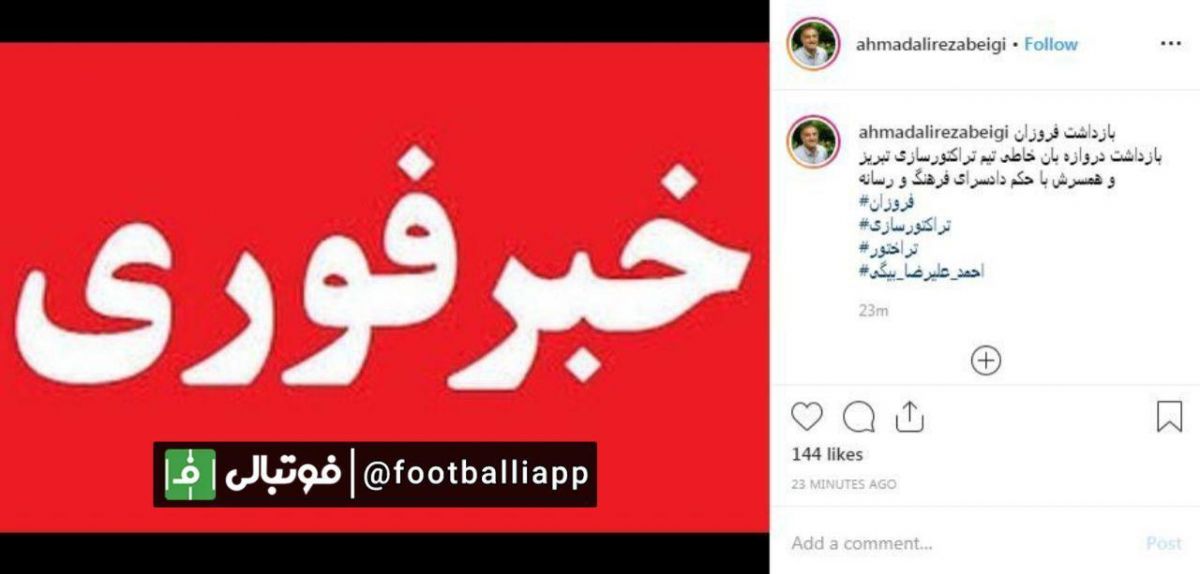Follow ahmadalirezabeigi
The height and width of the screenshot is (574, 1200).
pyautogui.click(x=1051, y=44)
